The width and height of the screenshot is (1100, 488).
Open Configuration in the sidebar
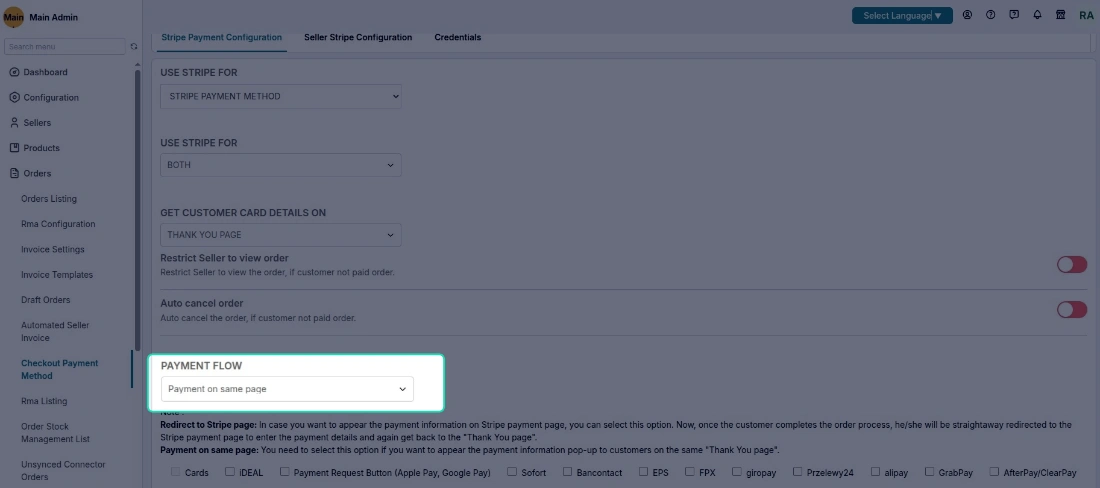tap(51, 97)
